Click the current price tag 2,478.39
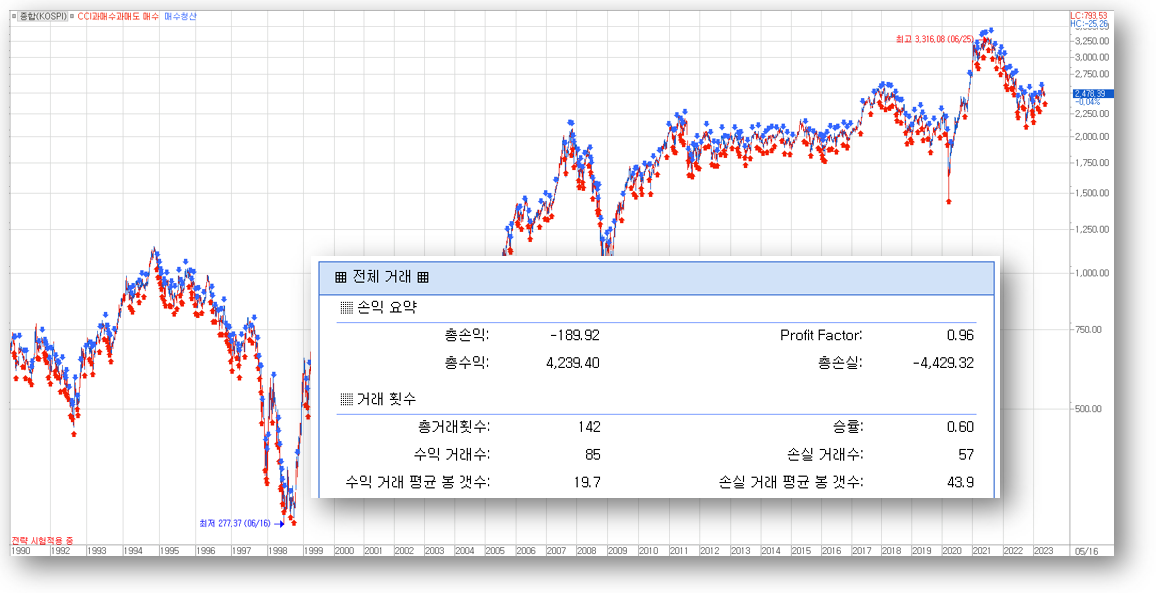 [1093, 94]
